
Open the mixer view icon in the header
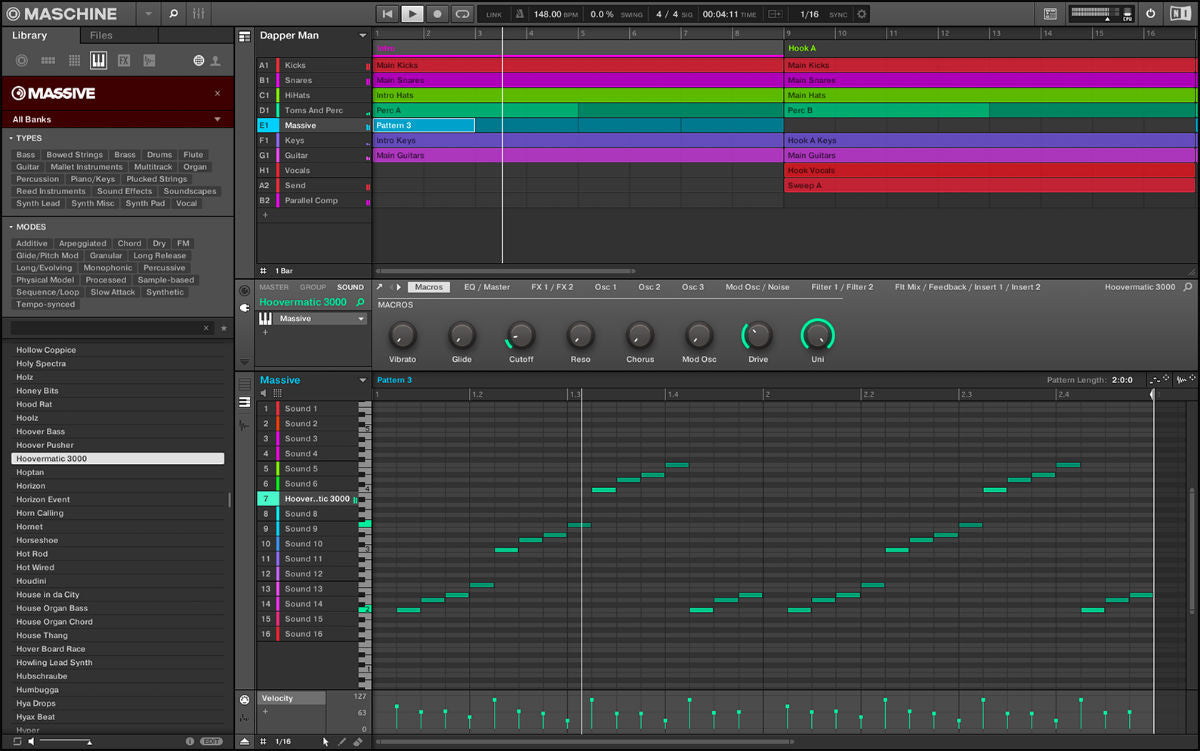pyautogui.click(x=198, y=14)
